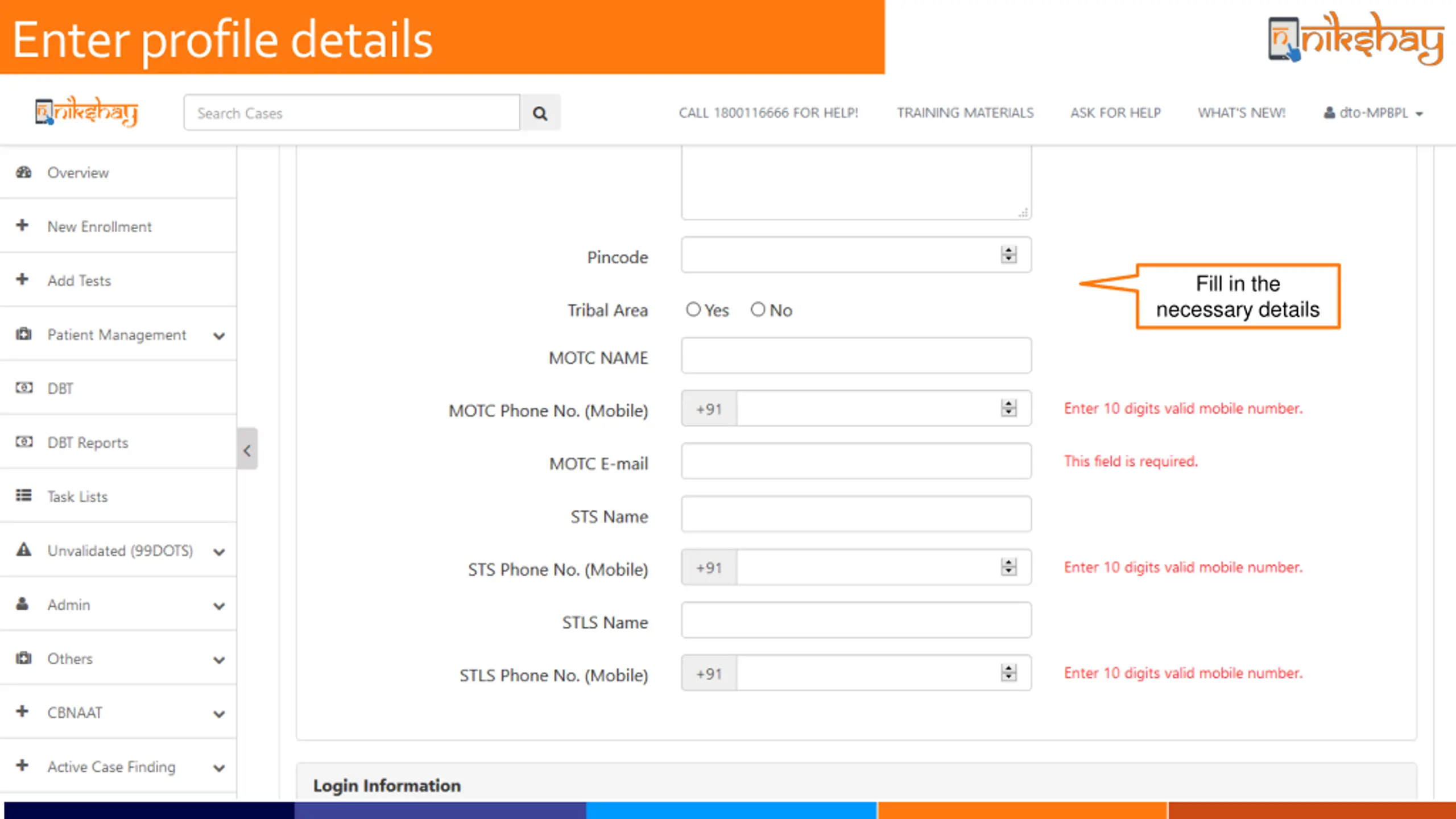Click the Nikshay logo in the navbar
This screenshot has width=1456, height=819.
[x=86, y=111]
